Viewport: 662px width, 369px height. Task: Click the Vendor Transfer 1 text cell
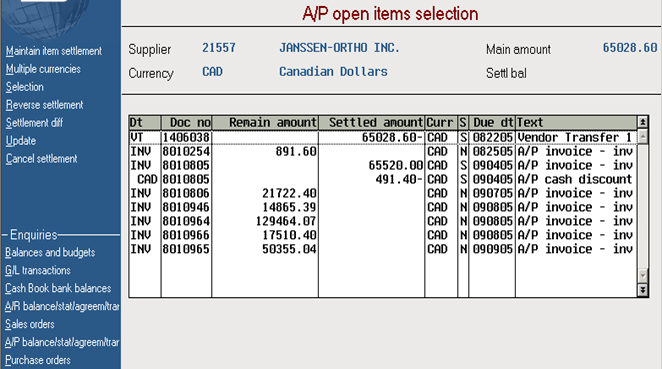(x=575, y=137)
